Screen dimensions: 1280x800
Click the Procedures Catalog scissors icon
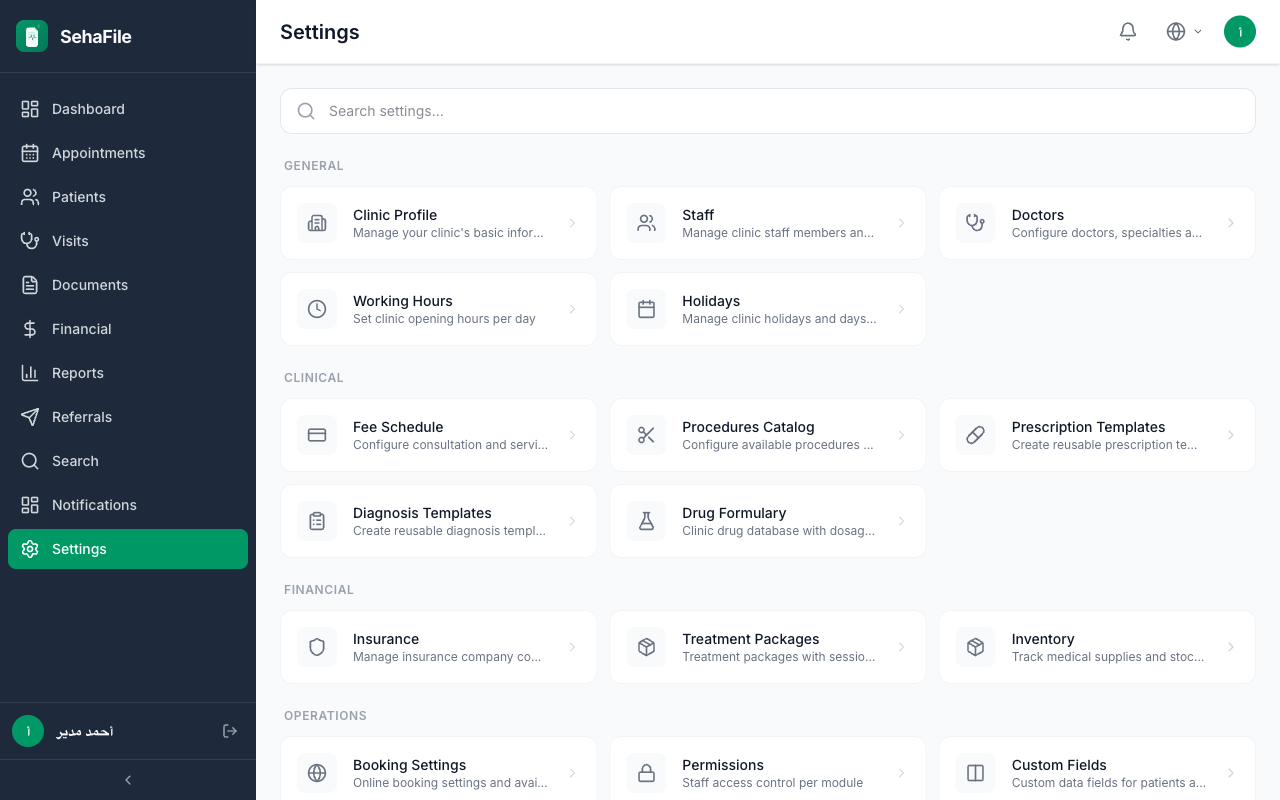click(x=646, y=435)
